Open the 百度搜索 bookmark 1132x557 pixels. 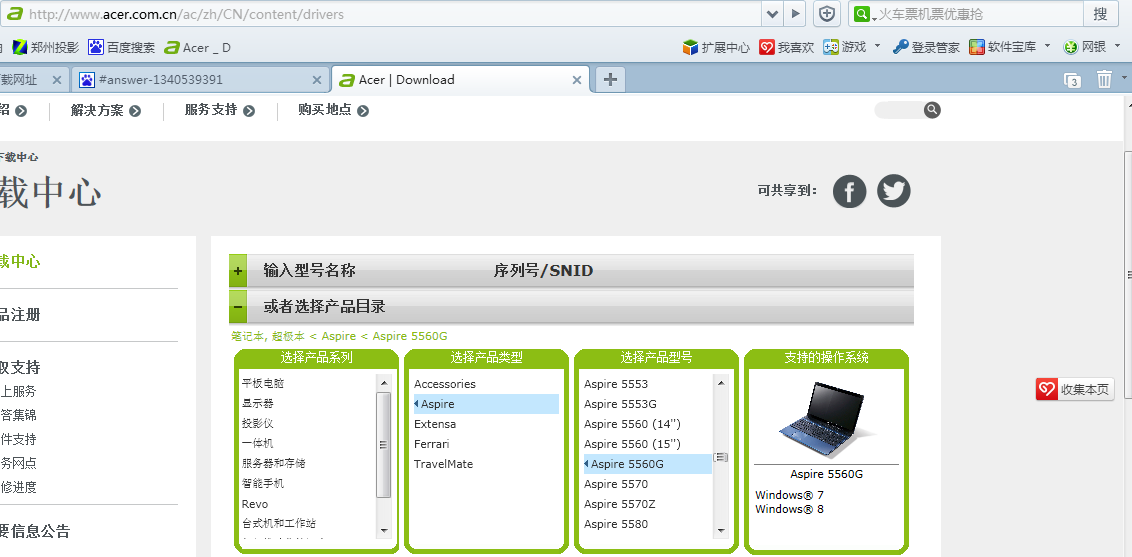[x=121, y=48]
